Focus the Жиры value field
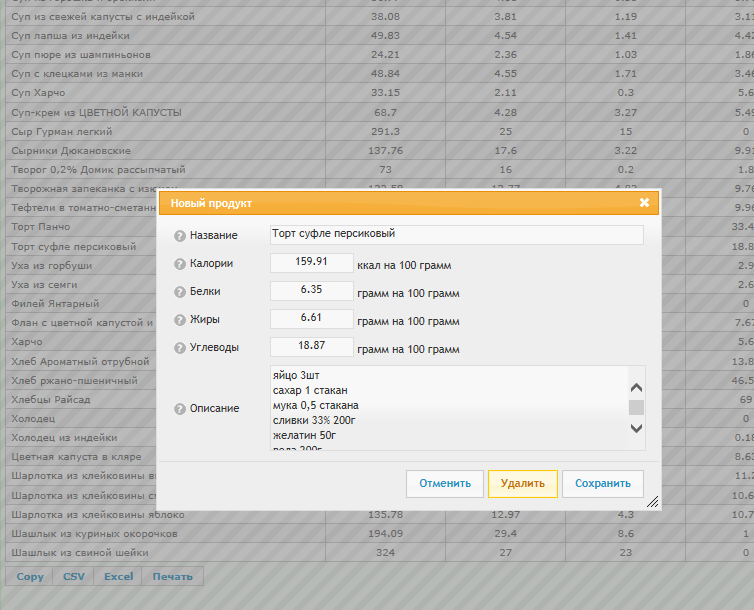 click(x=312, y=319)
